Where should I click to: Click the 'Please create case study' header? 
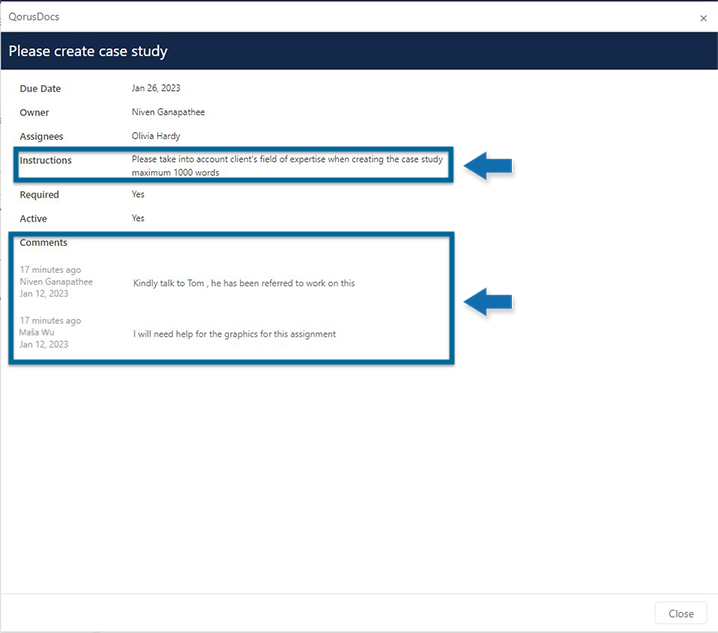tap(88, 51)
